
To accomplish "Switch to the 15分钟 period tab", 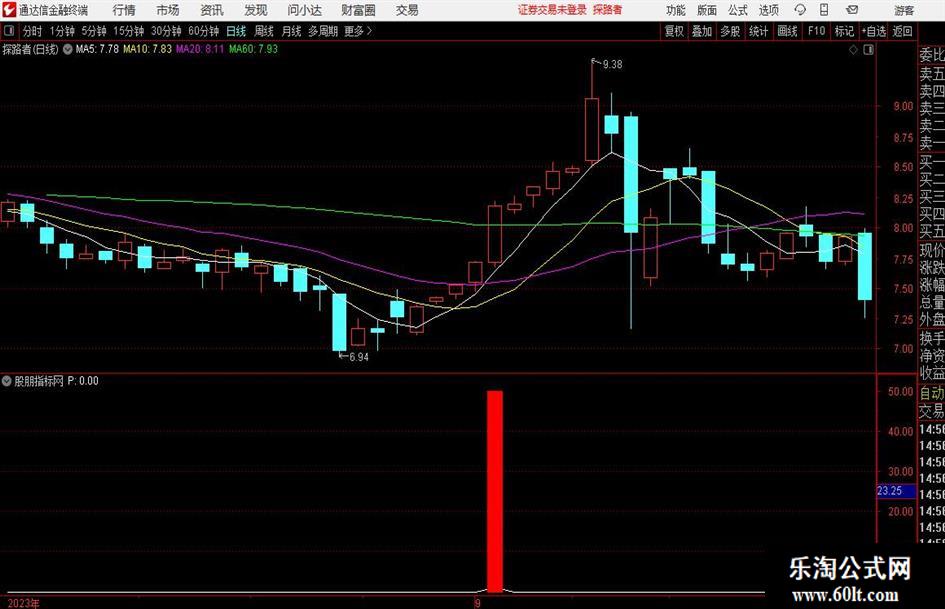I will click(128, 31).
